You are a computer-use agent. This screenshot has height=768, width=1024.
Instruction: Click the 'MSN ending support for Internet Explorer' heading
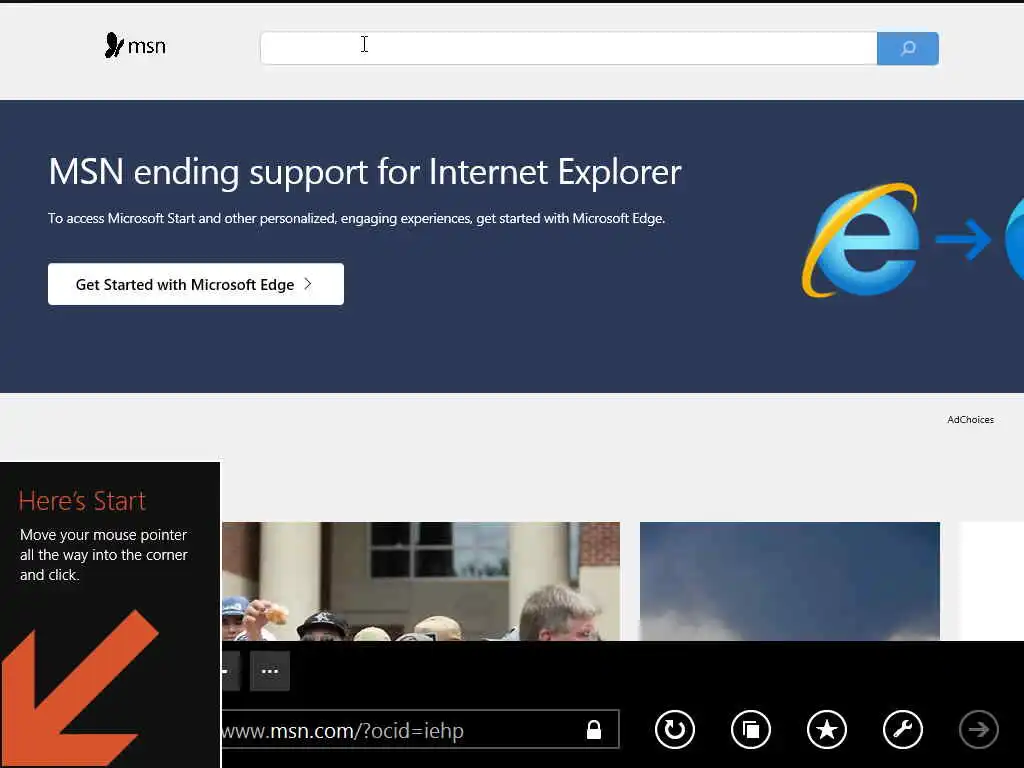point(365,172)
